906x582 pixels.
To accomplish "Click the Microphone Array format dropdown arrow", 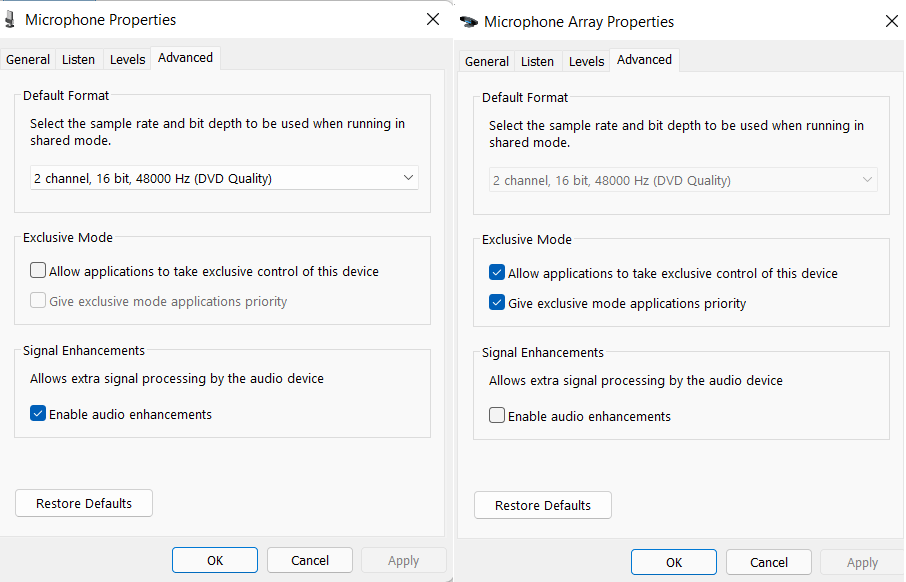I will (x=867, y=180).
